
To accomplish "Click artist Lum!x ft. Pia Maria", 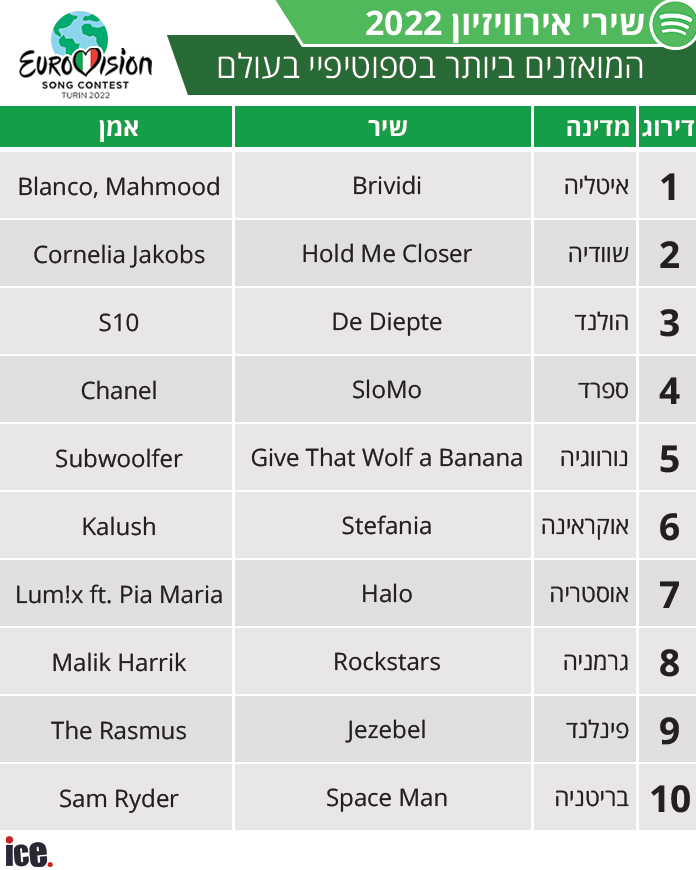I will (118, 594).
